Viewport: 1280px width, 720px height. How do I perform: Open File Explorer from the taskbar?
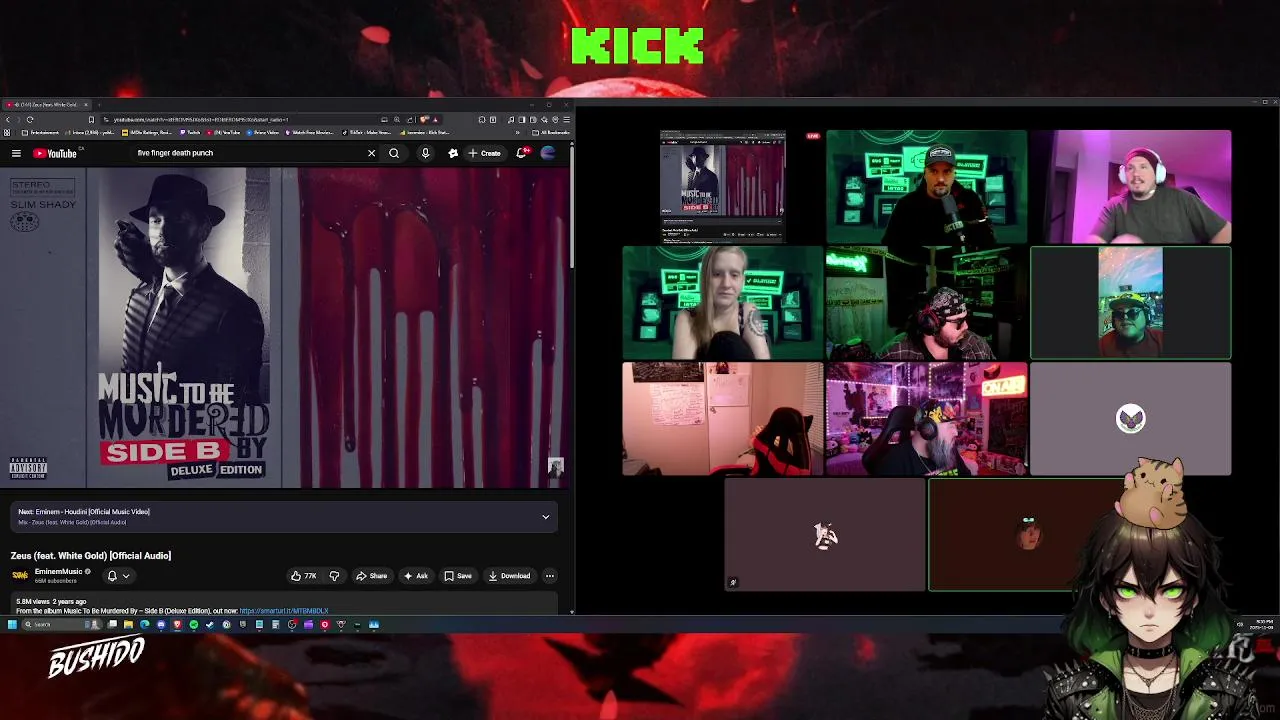tap(128, 625)
